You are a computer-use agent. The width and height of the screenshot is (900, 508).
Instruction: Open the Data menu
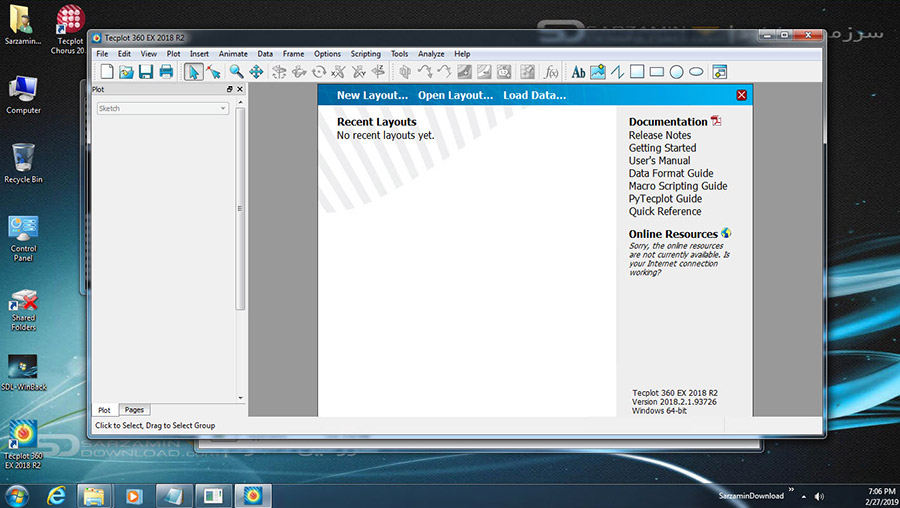click(265, 54)
